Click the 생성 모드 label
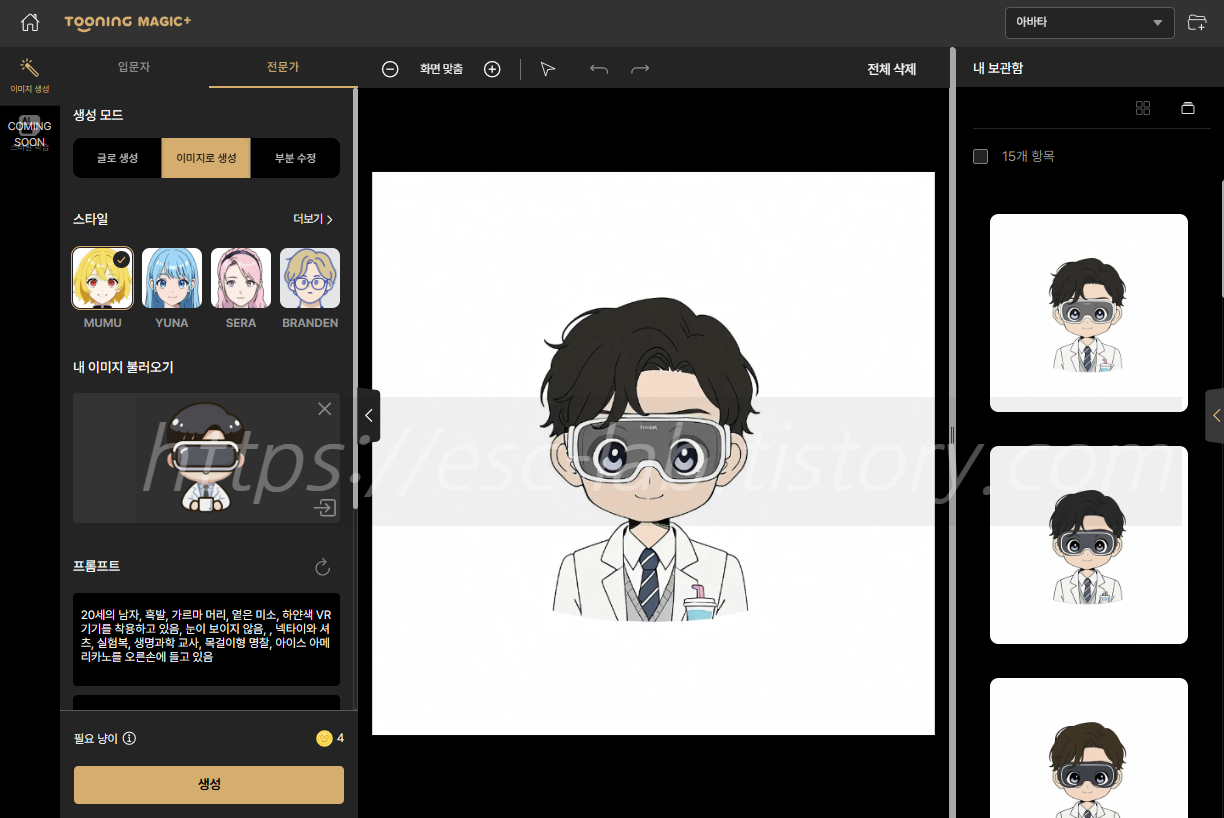 98,115
